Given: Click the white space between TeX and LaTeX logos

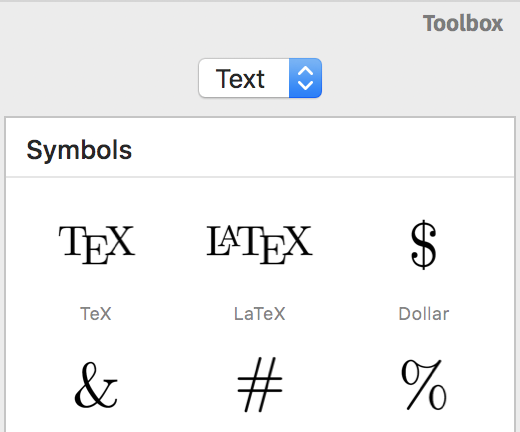Looking at the screenshot, I should (x=171, y=245).
